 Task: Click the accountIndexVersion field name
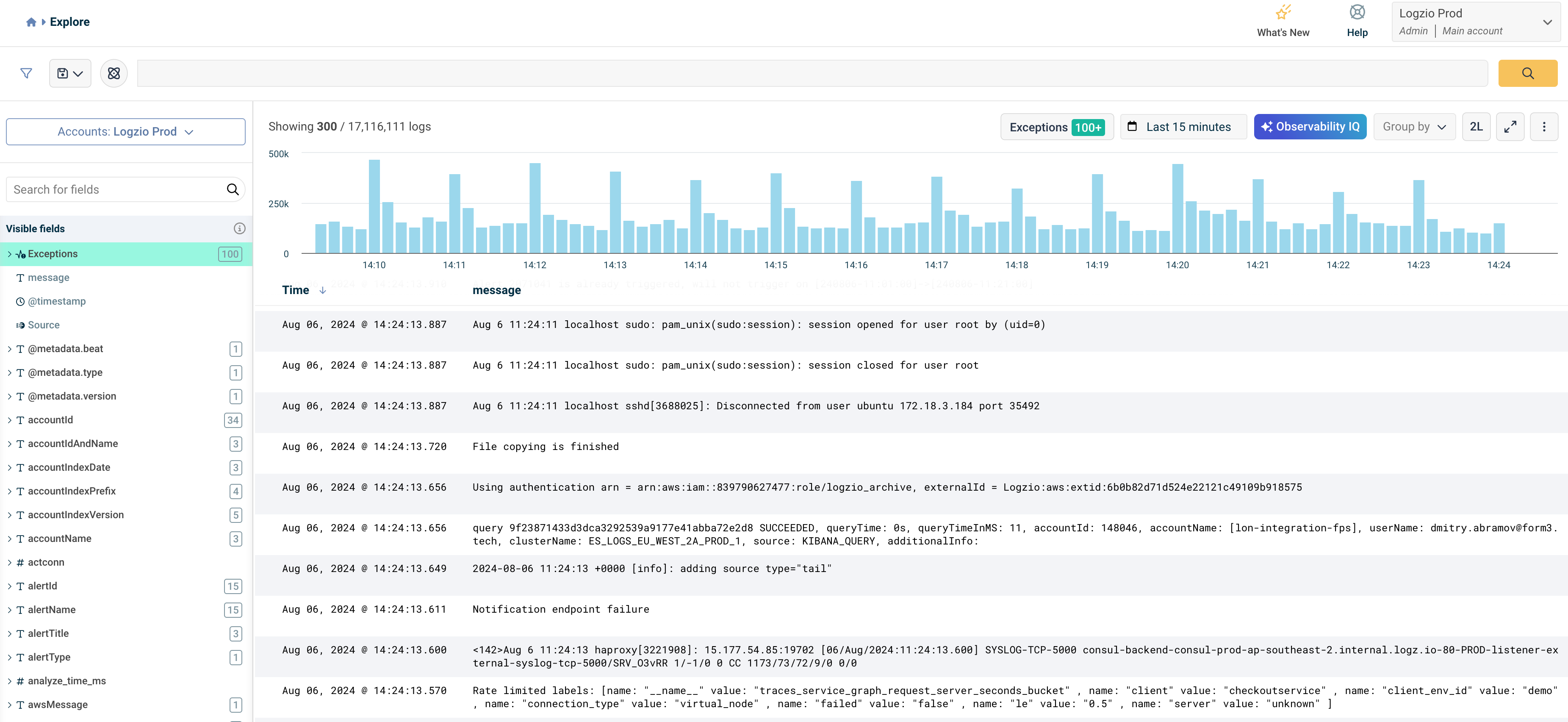click(x=76, y=515)
